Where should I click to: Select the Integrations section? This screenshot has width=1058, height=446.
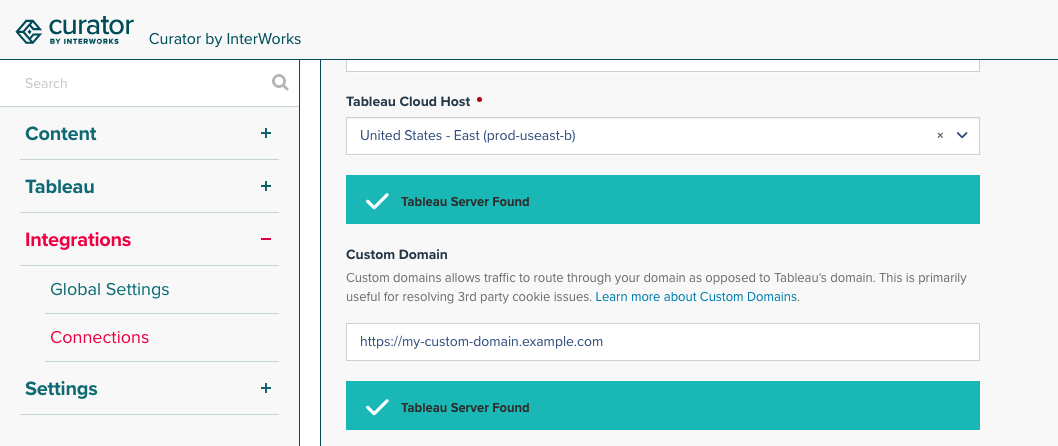(78, 240)
